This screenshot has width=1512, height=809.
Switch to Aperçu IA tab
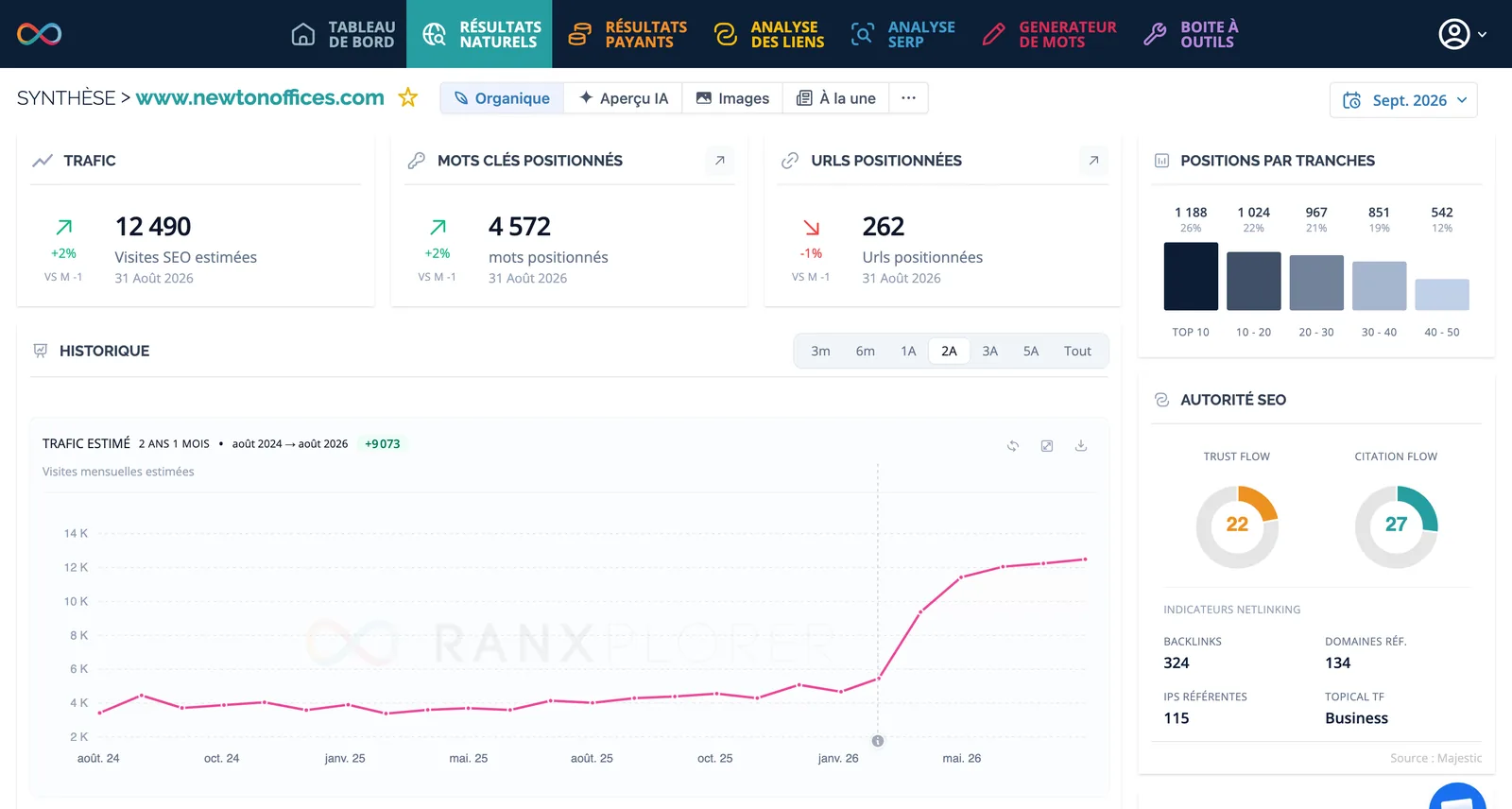point(624,98)
